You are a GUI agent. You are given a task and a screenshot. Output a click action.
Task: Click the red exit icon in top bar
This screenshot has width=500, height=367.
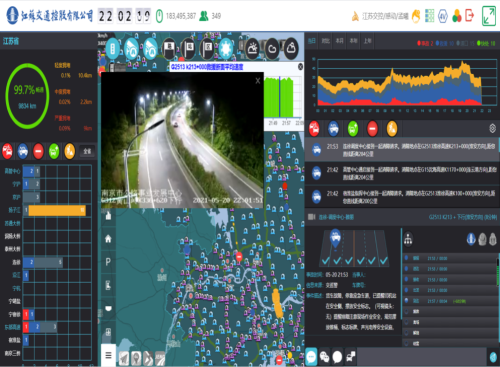pyautogui.click(x=470, y=15)
